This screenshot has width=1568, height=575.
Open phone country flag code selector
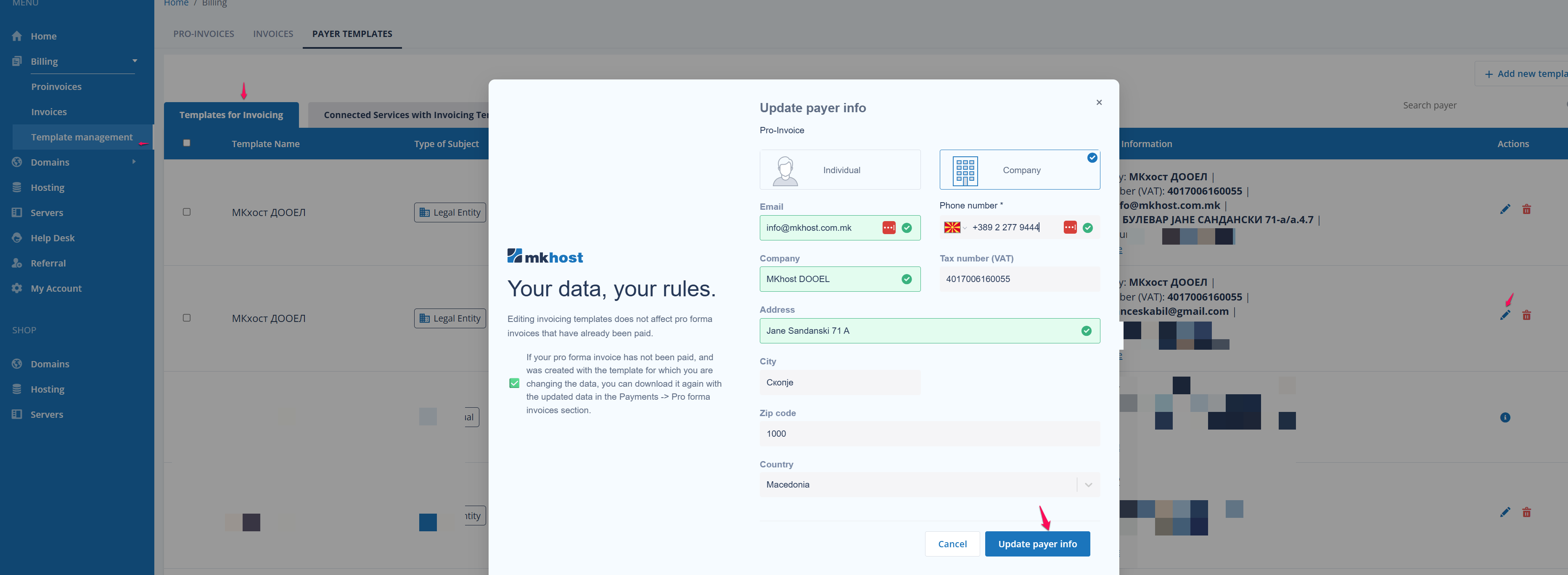point(955,227)
